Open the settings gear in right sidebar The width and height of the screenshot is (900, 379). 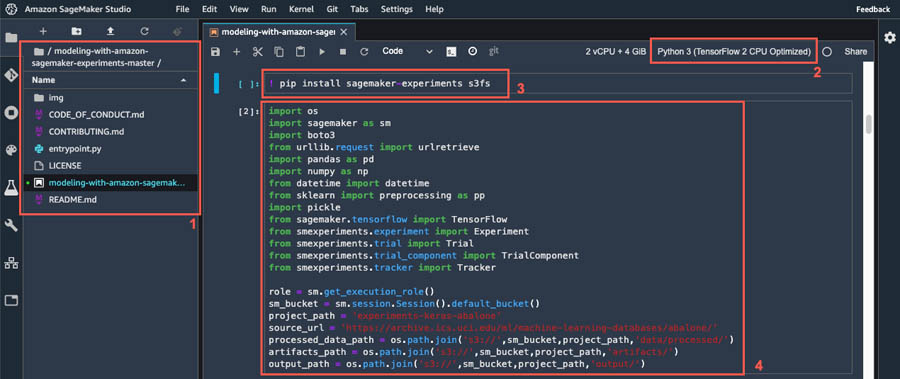click(x=890, y=37)
